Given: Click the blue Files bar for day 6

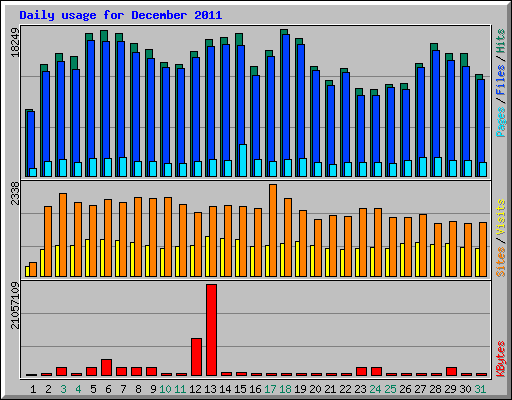Looking at the screenshot, I should pos(106,100).
